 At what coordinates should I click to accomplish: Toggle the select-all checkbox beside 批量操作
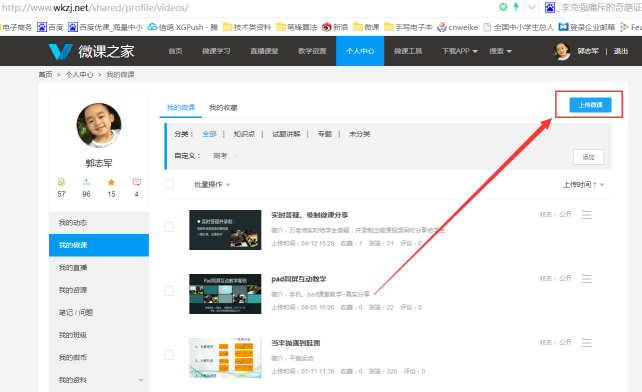(169, 184)
